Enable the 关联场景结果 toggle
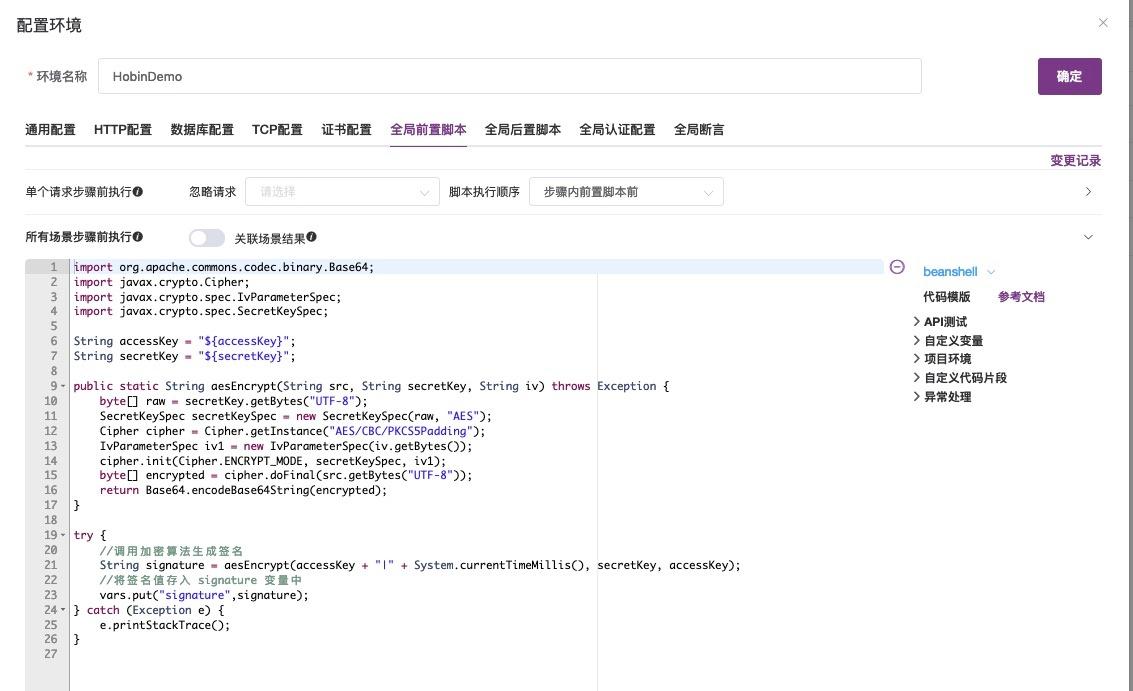The width and height of the screenshot is (1133, 691). point(207,237)
